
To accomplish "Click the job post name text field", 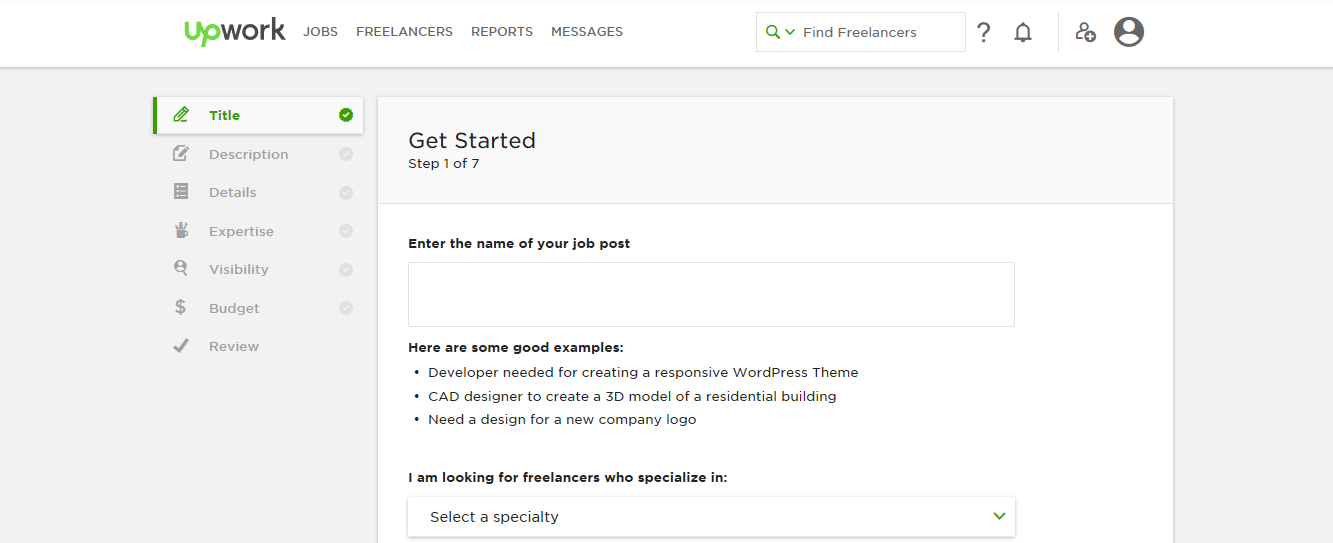I will (x=711, y=294).
